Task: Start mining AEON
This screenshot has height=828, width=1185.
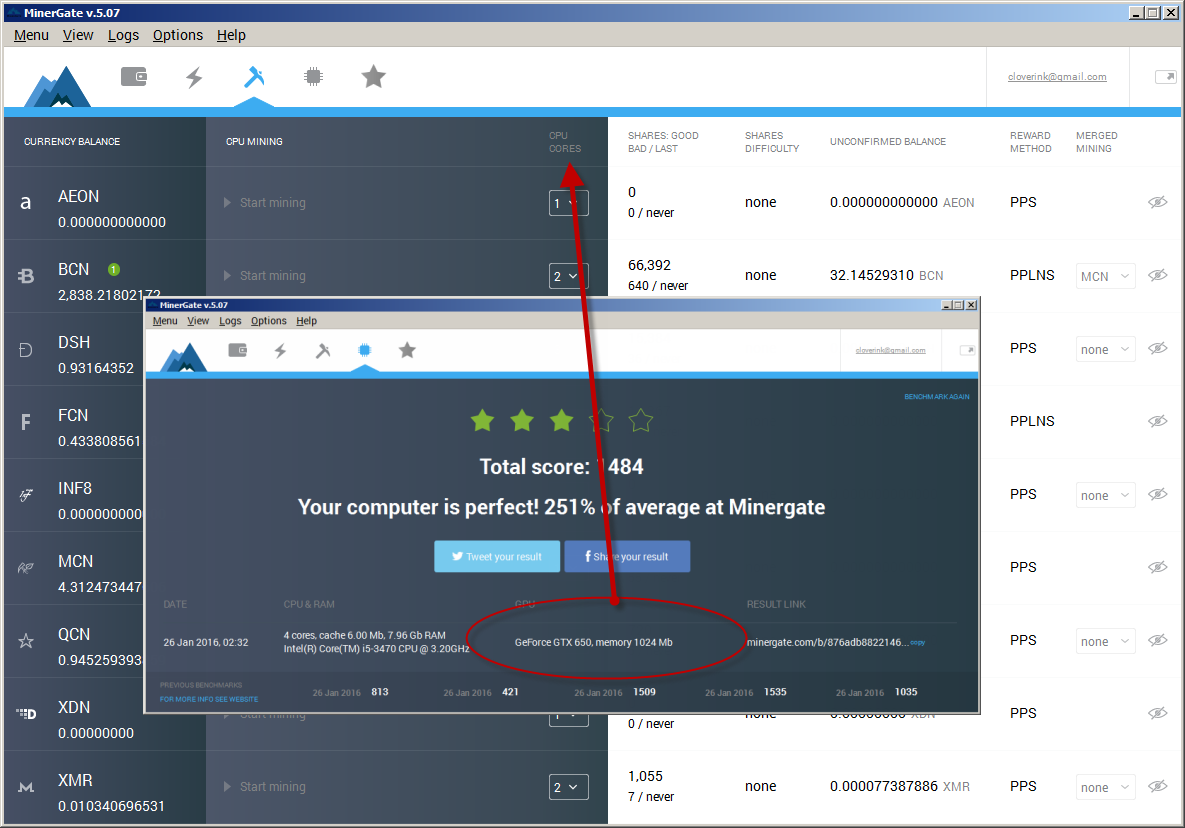Action: coord(265,203)
